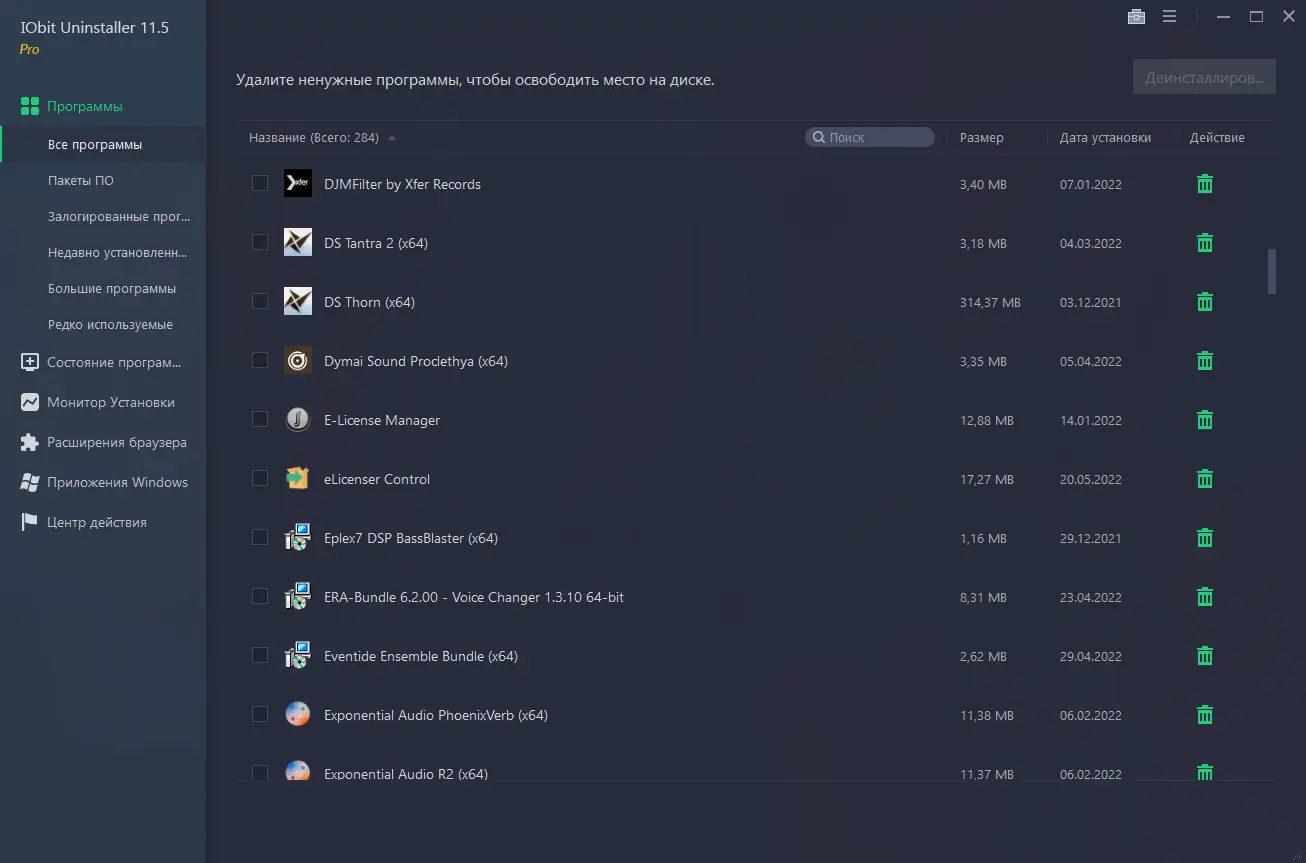Open the gift box icon in the titlebar
The image size is (1306, 863).
[x=1136, y=17]
